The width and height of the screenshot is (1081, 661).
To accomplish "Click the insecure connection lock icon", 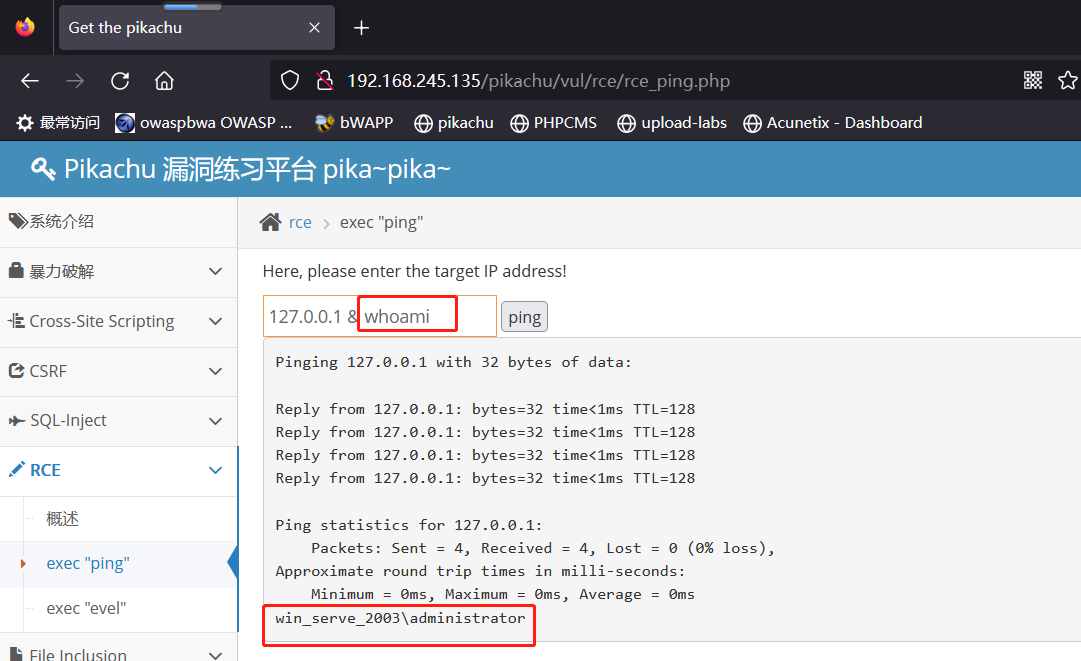I will pyautogui.click(x=325, y=81).
